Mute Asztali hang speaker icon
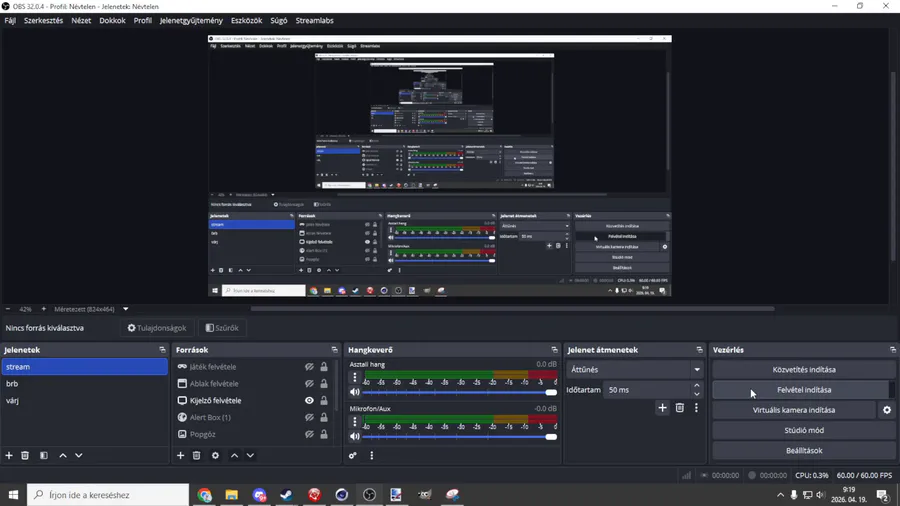Viewport: 900px width, 506px height. pyautogui.click(x=355, y=392)
